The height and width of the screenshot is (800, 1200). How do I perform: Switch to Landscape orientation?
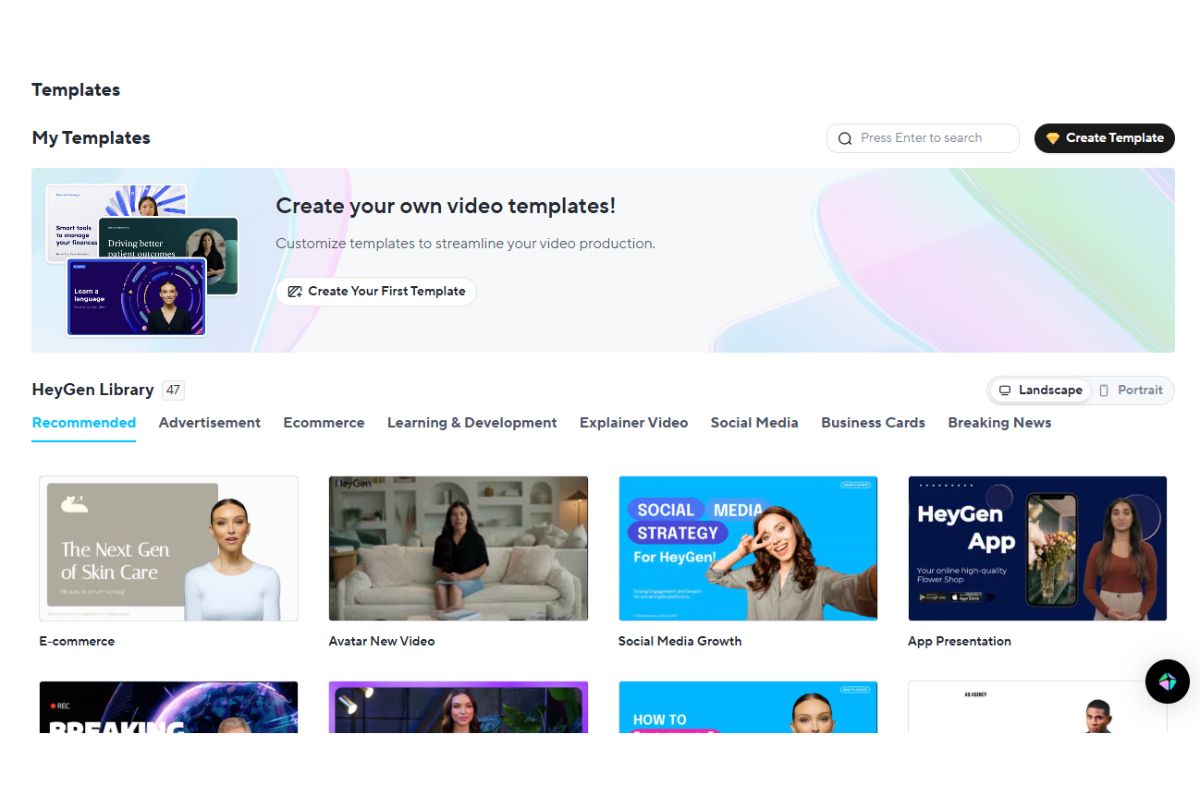click(x=1040, y=391)
